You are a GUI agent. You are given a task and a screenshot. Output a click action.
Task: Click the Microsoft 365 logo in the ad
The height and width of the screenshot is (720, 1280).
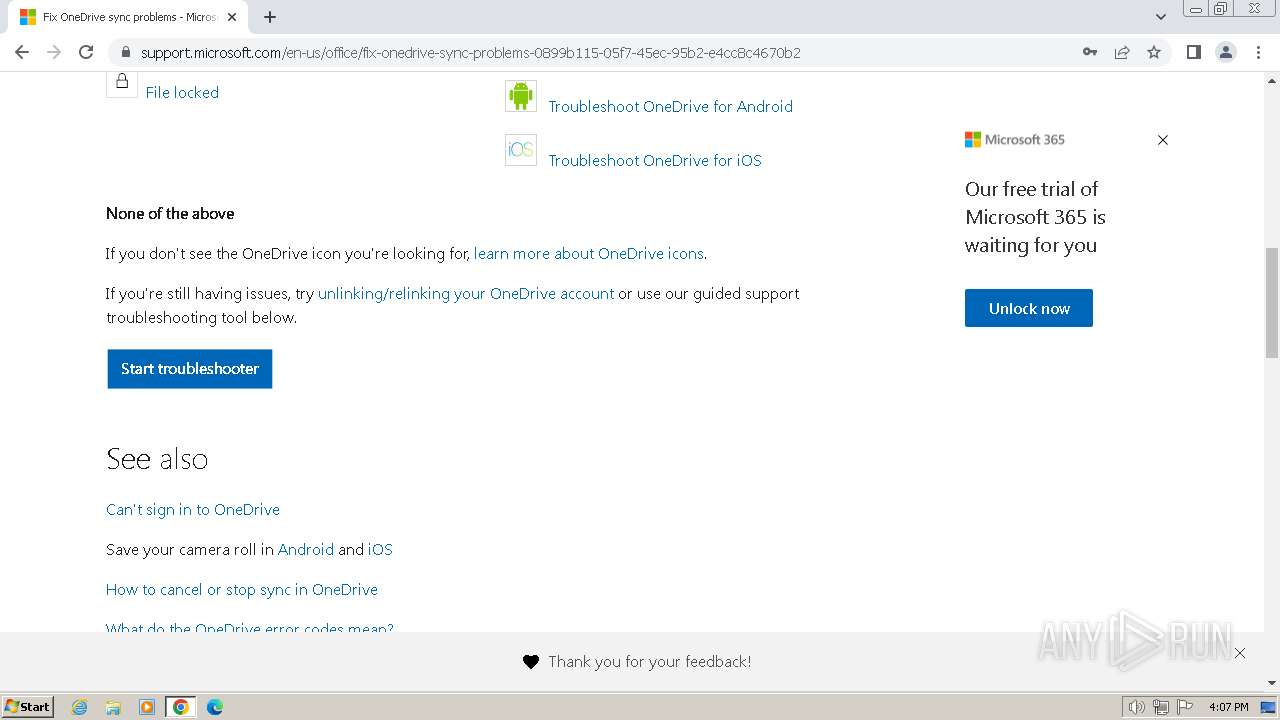point(1015,140)
